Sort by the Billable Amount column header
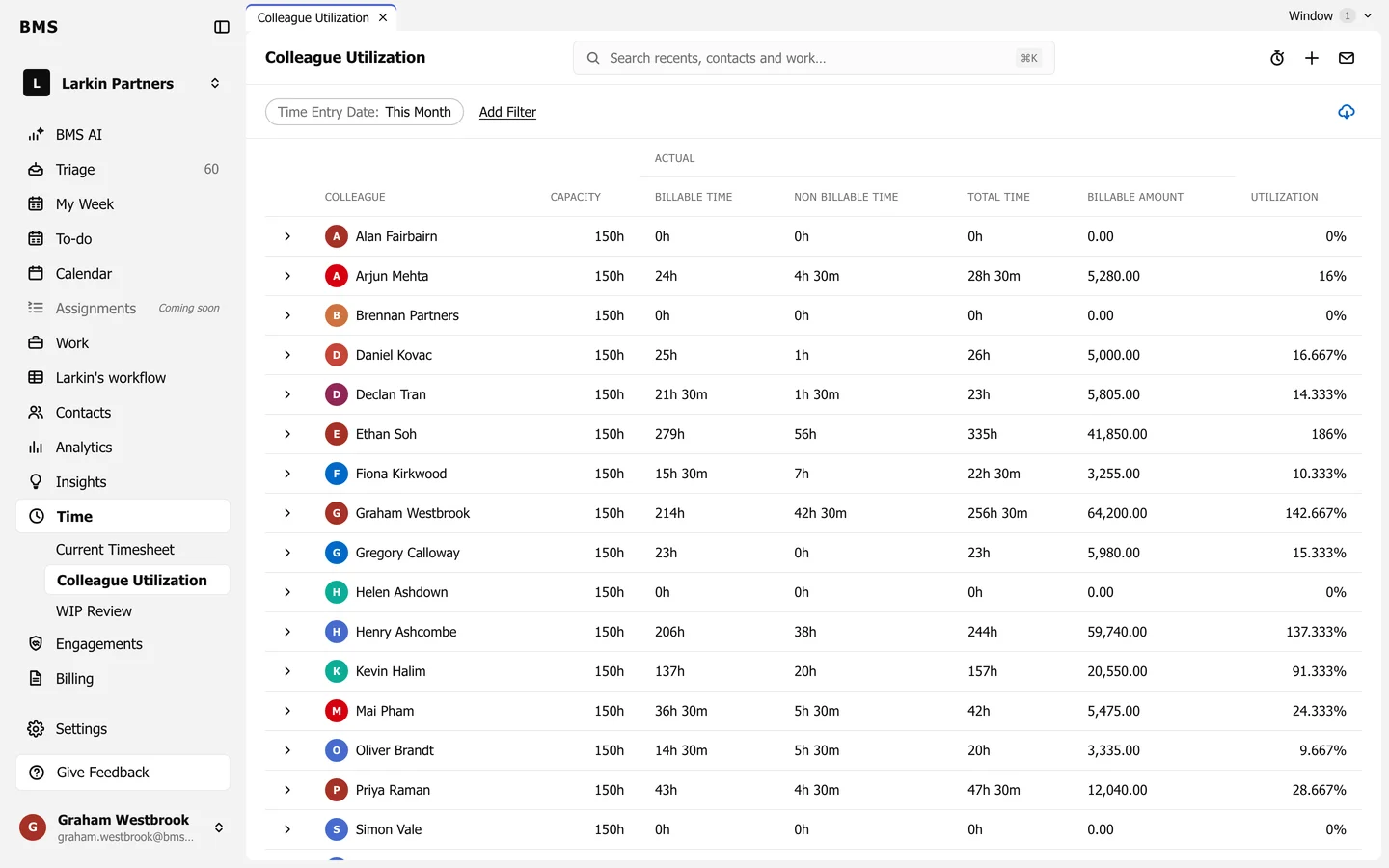 pos(1135,197)
